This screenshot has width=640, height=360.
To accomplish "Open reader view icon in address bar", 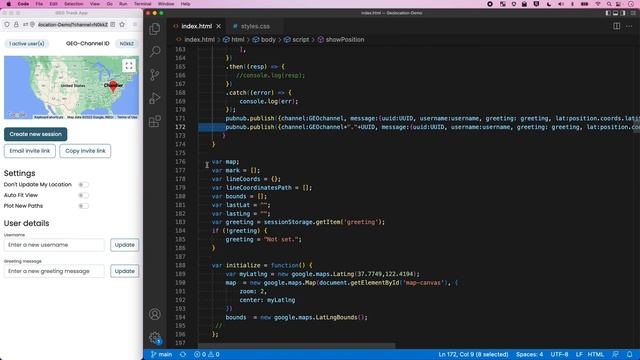I will coord(113,24).
